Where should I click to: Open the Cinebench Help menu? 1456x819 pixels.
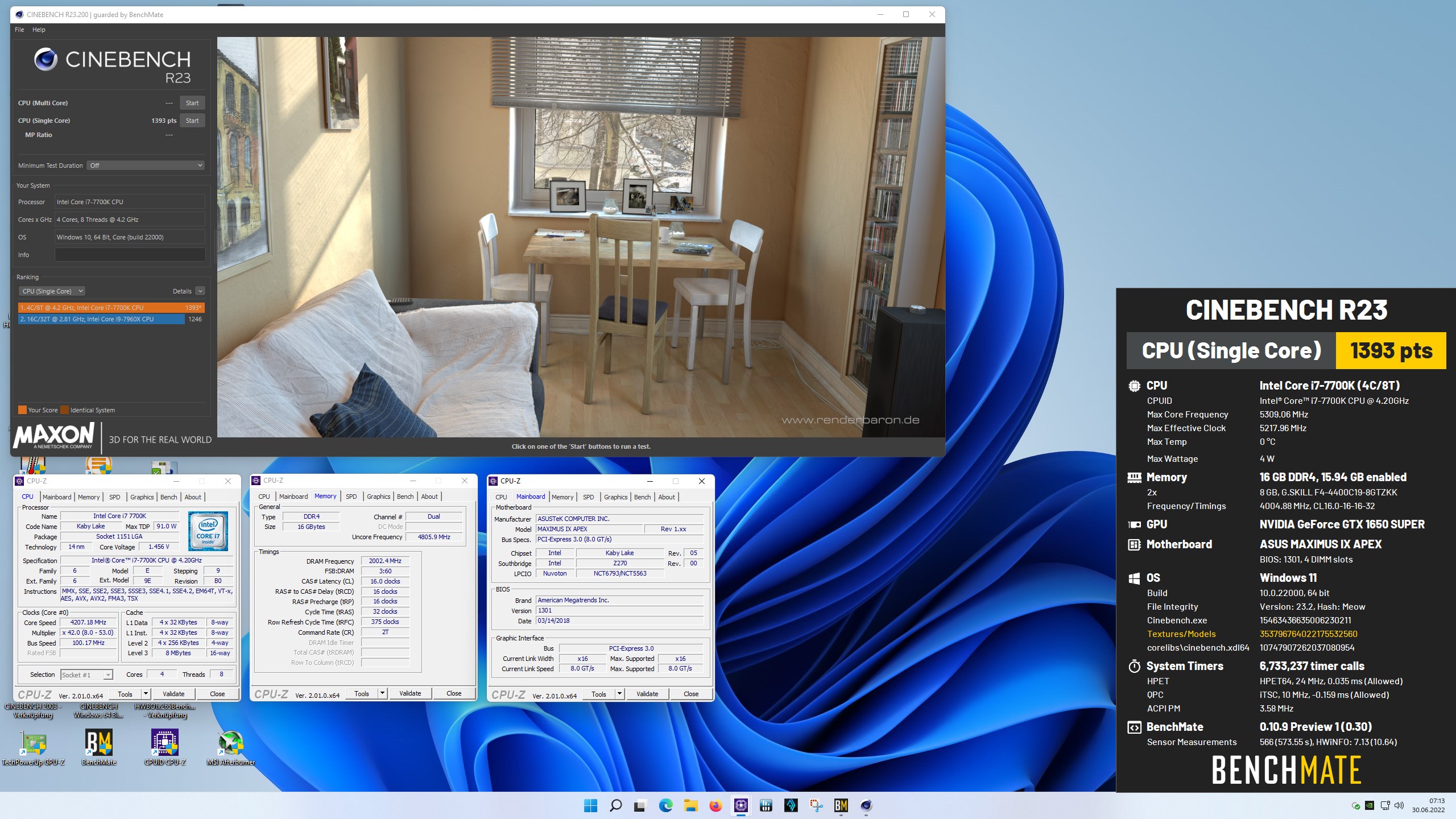pyautogui.click(x=39, y=30)
